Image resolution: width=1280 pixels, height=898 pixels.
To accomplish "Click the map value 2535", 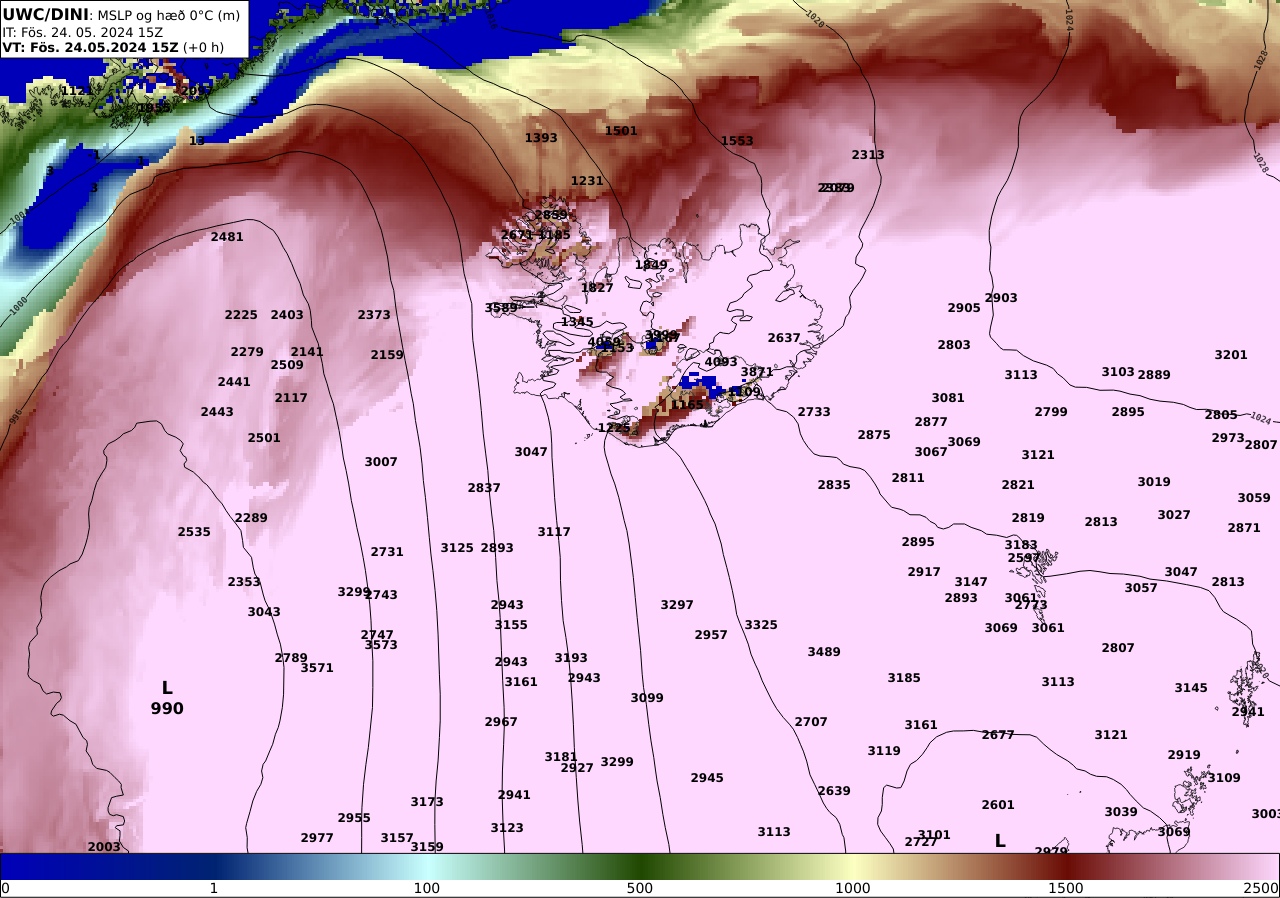I will click(194, 532).
